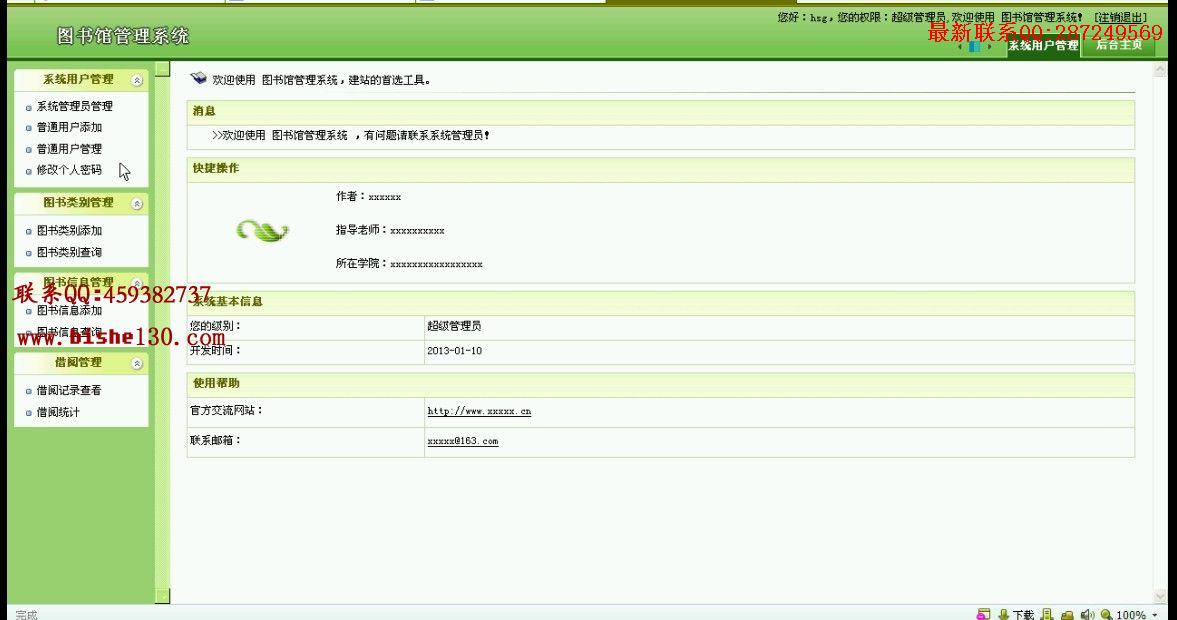Collapse the 图书类别管理 sidebar panel

(137, 203)
